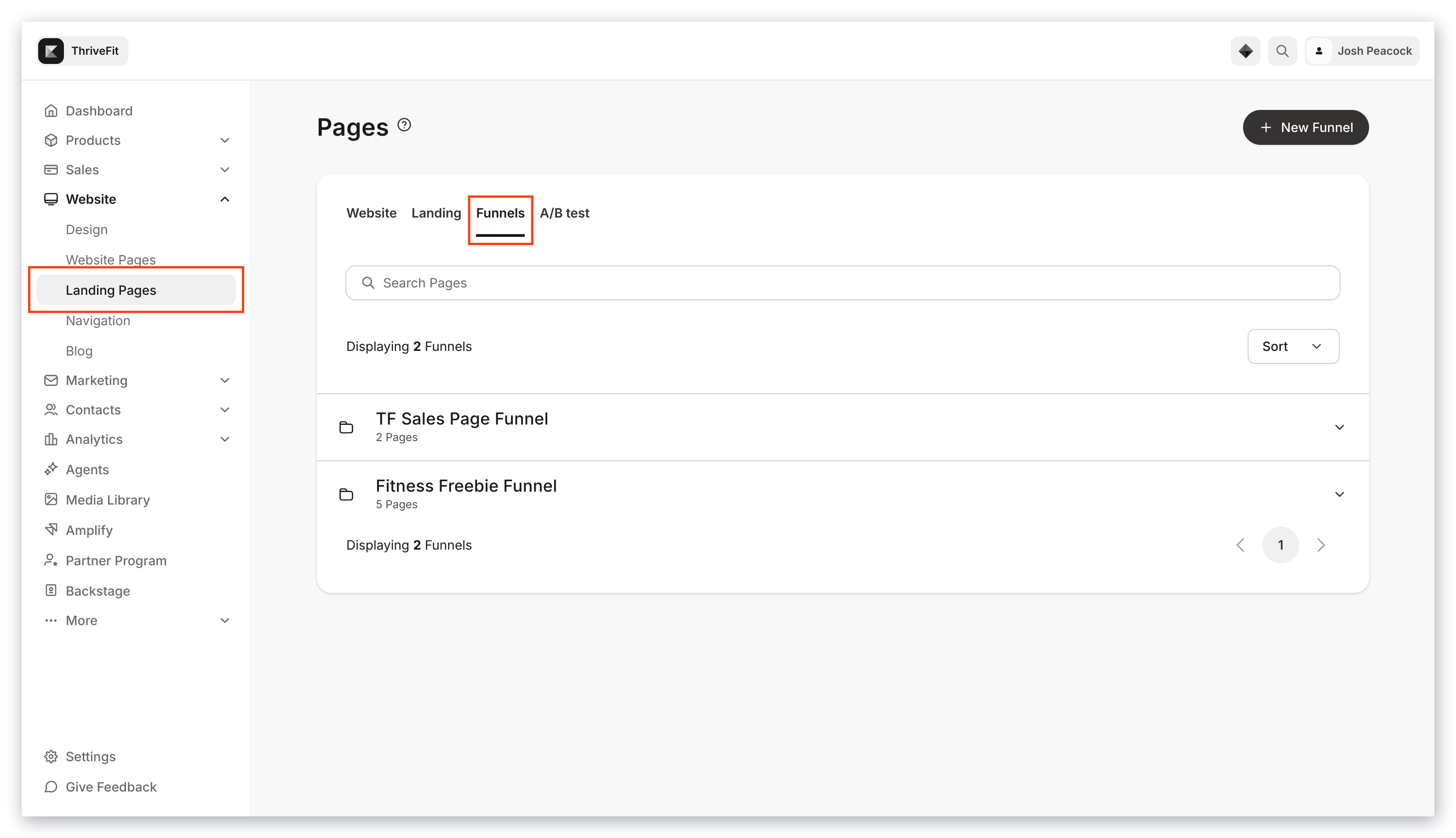Click the Marketing envelope icon
The height and width of the screenshot is (838, 1456).
(51, 380)
